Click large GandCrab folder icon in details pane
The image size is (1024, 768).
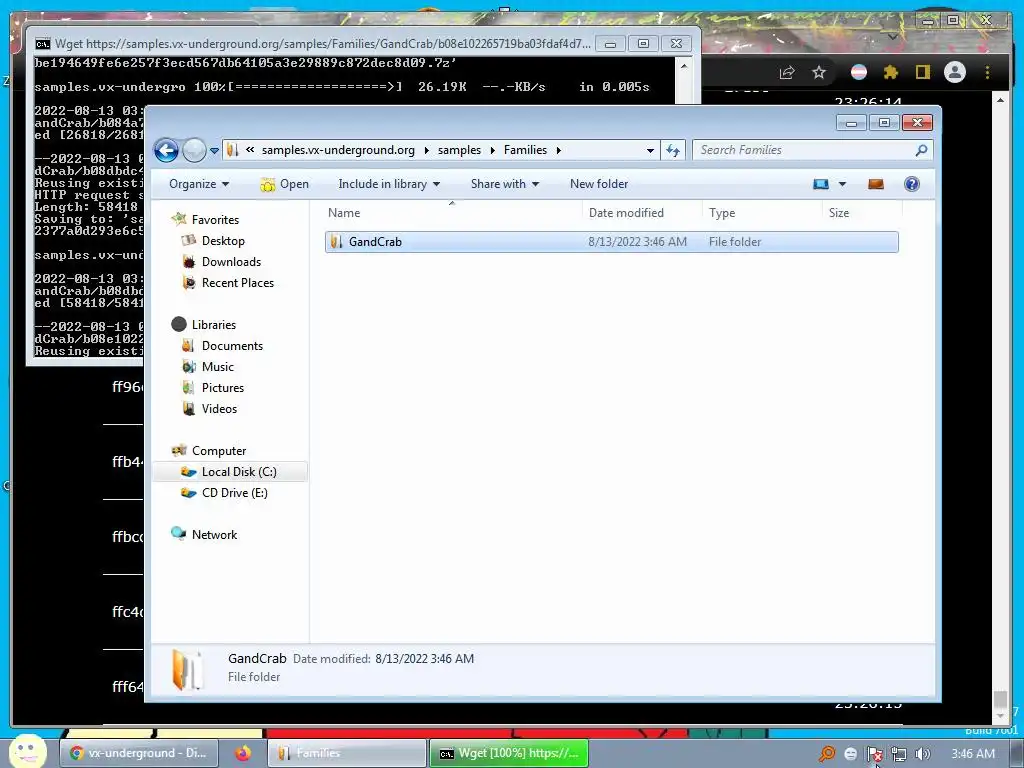(x=187, y=669)
